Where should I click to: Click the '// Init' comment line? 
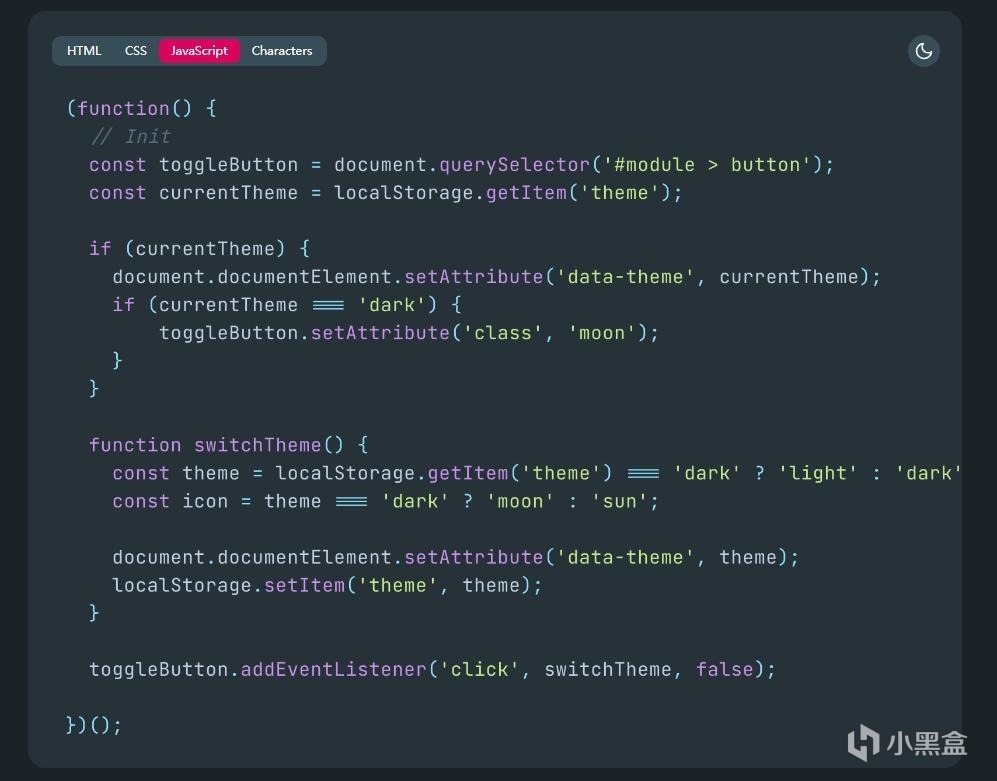pyautogui.click(x=130, y=136)
